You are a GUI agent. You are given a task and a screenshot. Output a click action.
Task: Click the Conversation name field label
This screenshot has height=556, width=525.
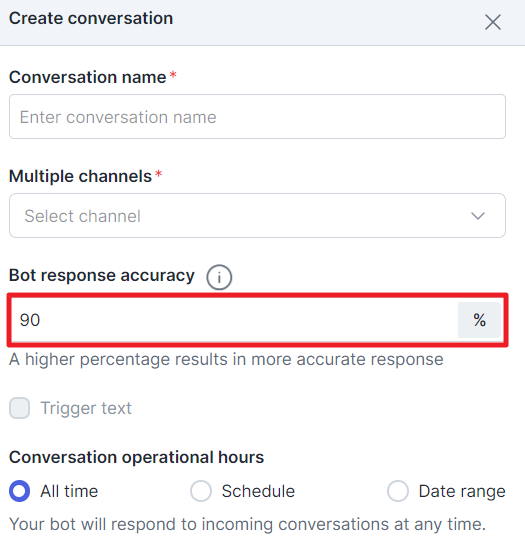click(88, 77)
